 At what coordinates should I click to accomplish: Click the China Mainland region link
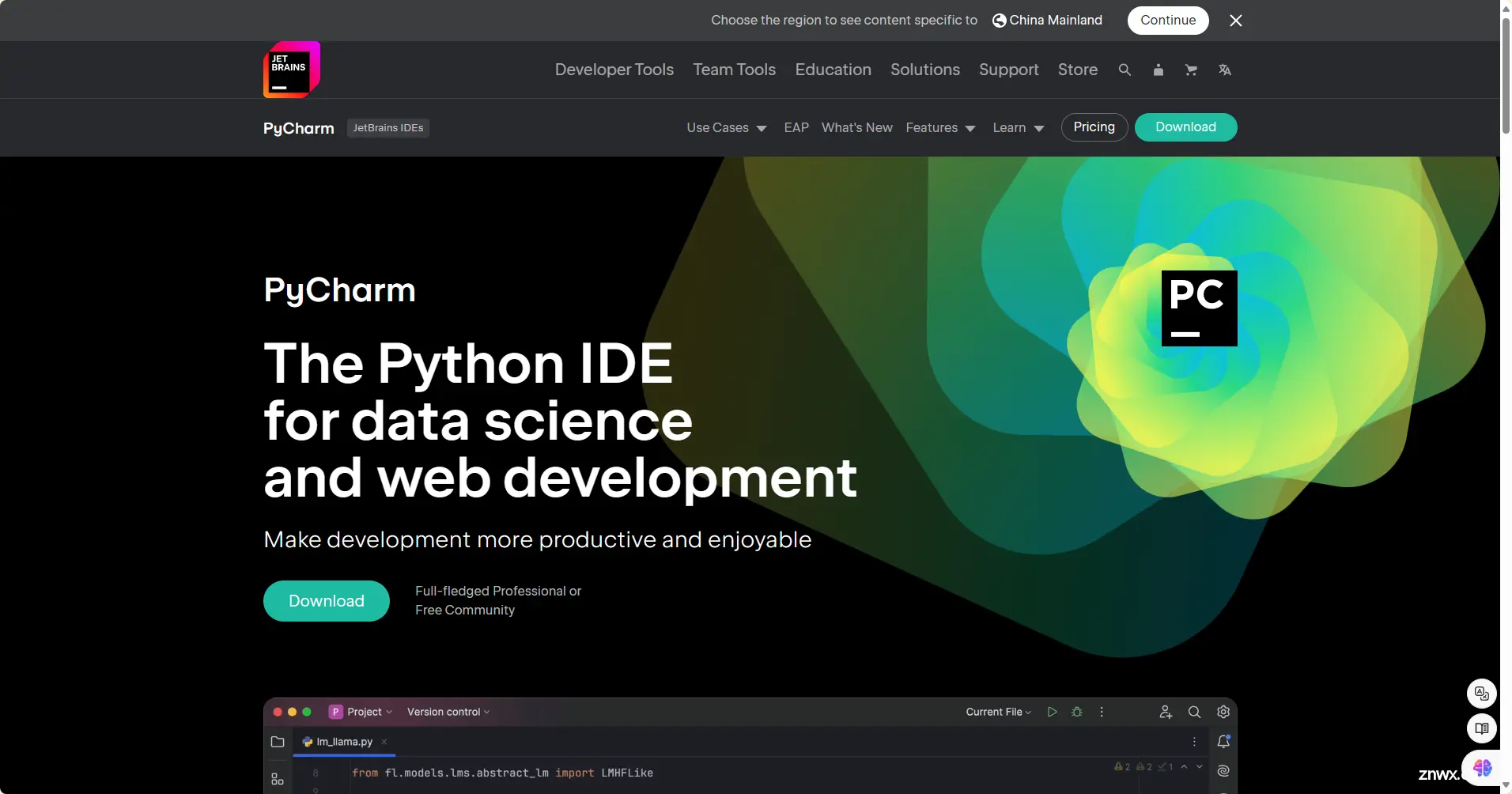click(1055, 21)
